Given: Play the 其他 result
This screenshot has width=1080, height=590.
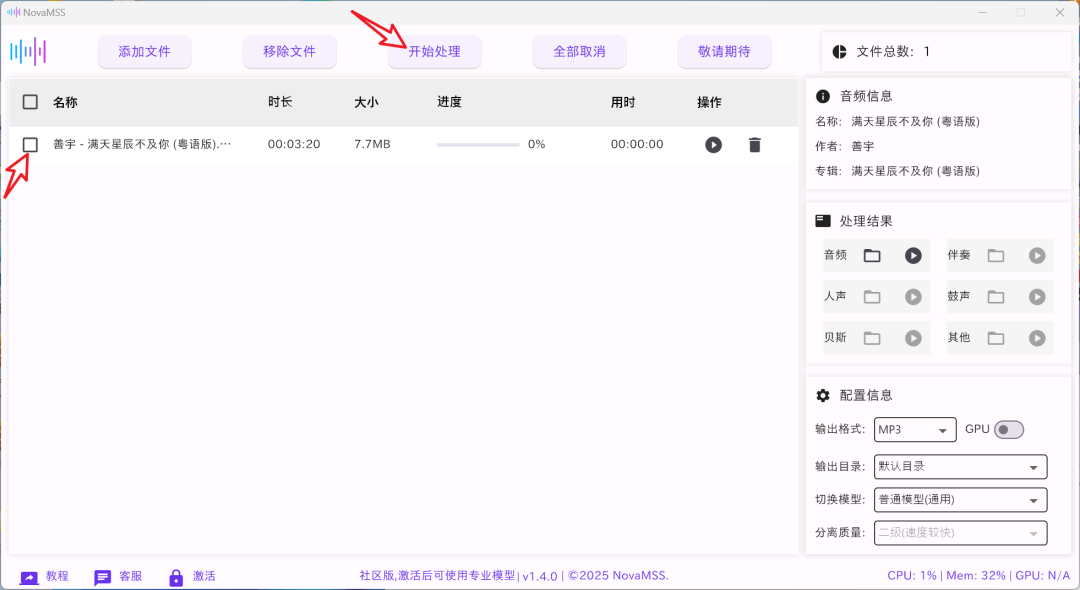Looking at the screenshot, I should click(x=1037, y=338).
